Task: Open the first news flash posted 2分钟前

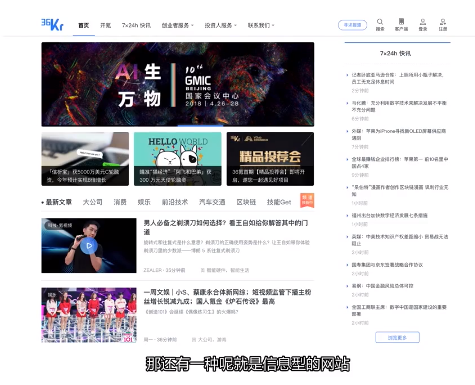Action: pyautogui.click(x=397, y=78)
